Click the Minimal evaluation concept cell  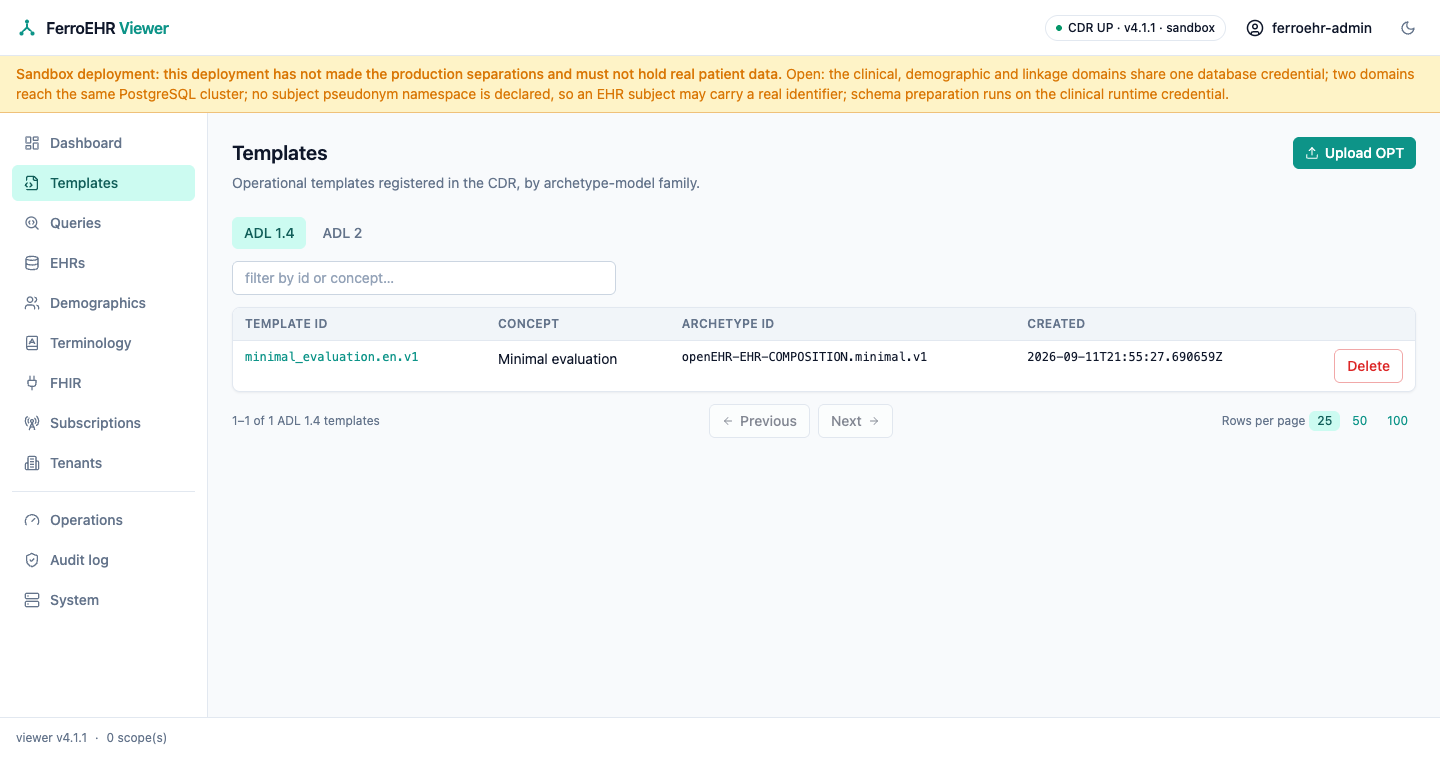click(x=557, y=359)
